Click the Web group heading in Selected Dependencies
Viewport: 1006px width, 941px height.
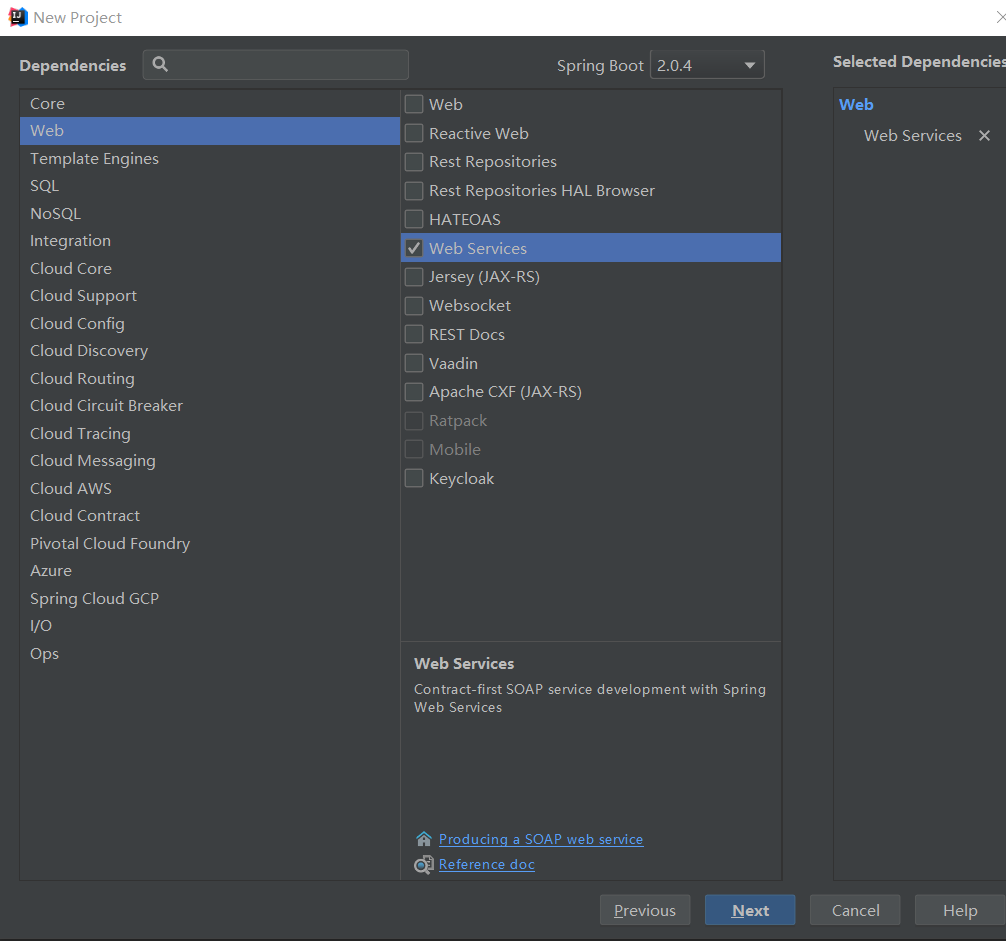click(856, 105)
